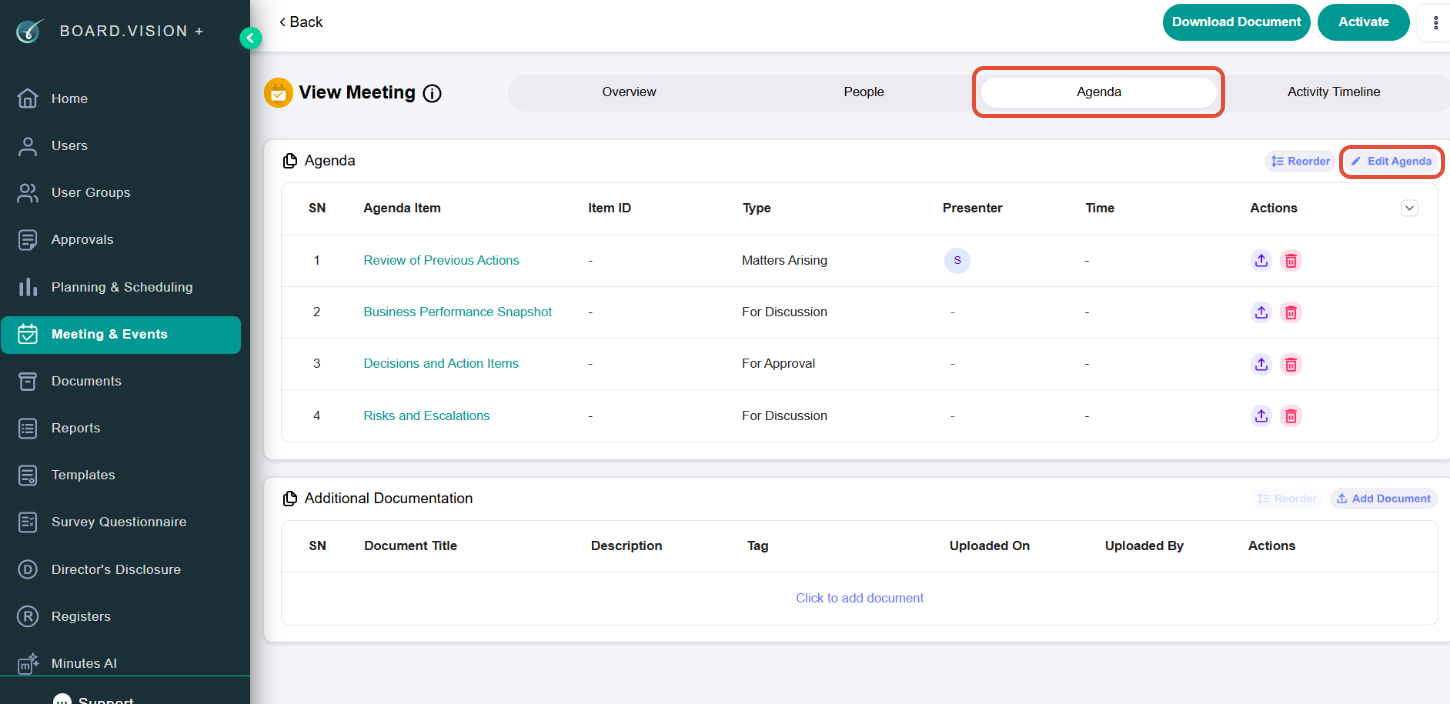The image size is (1450, 704).
Task: Click the 'Click to add document' link
Action: [x=860, y=598]
